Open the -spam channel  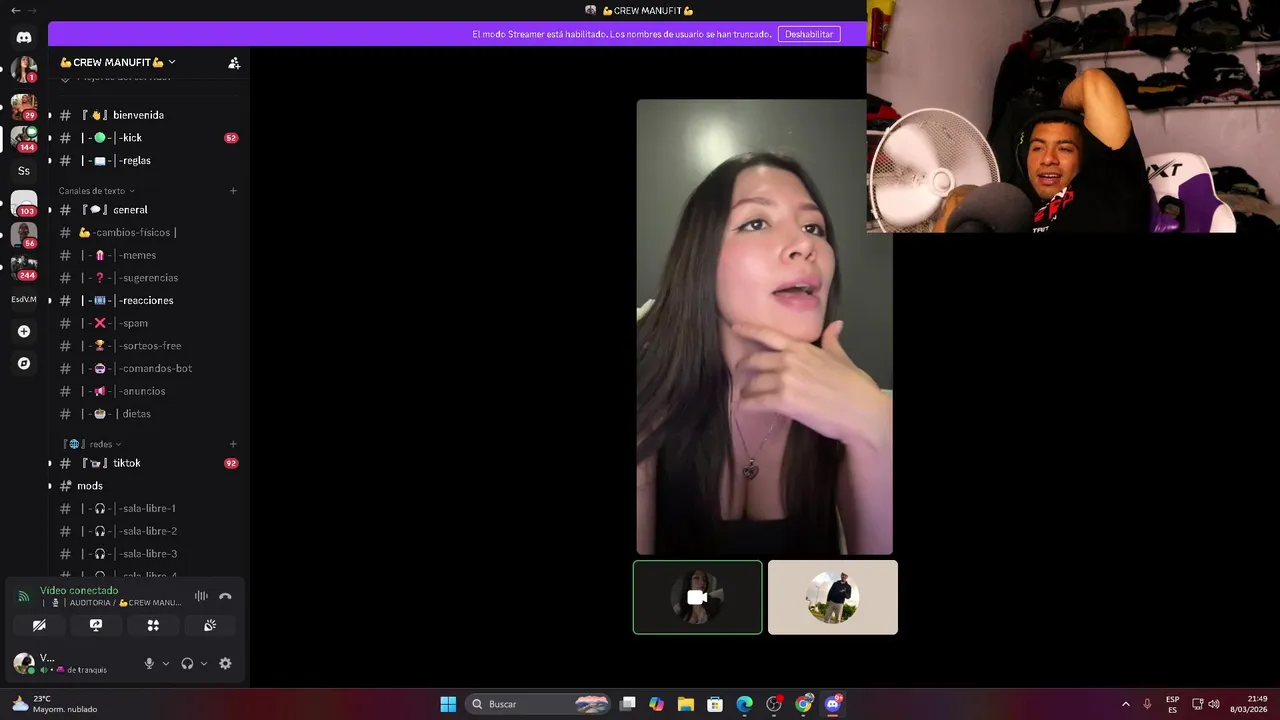(148, 323)
